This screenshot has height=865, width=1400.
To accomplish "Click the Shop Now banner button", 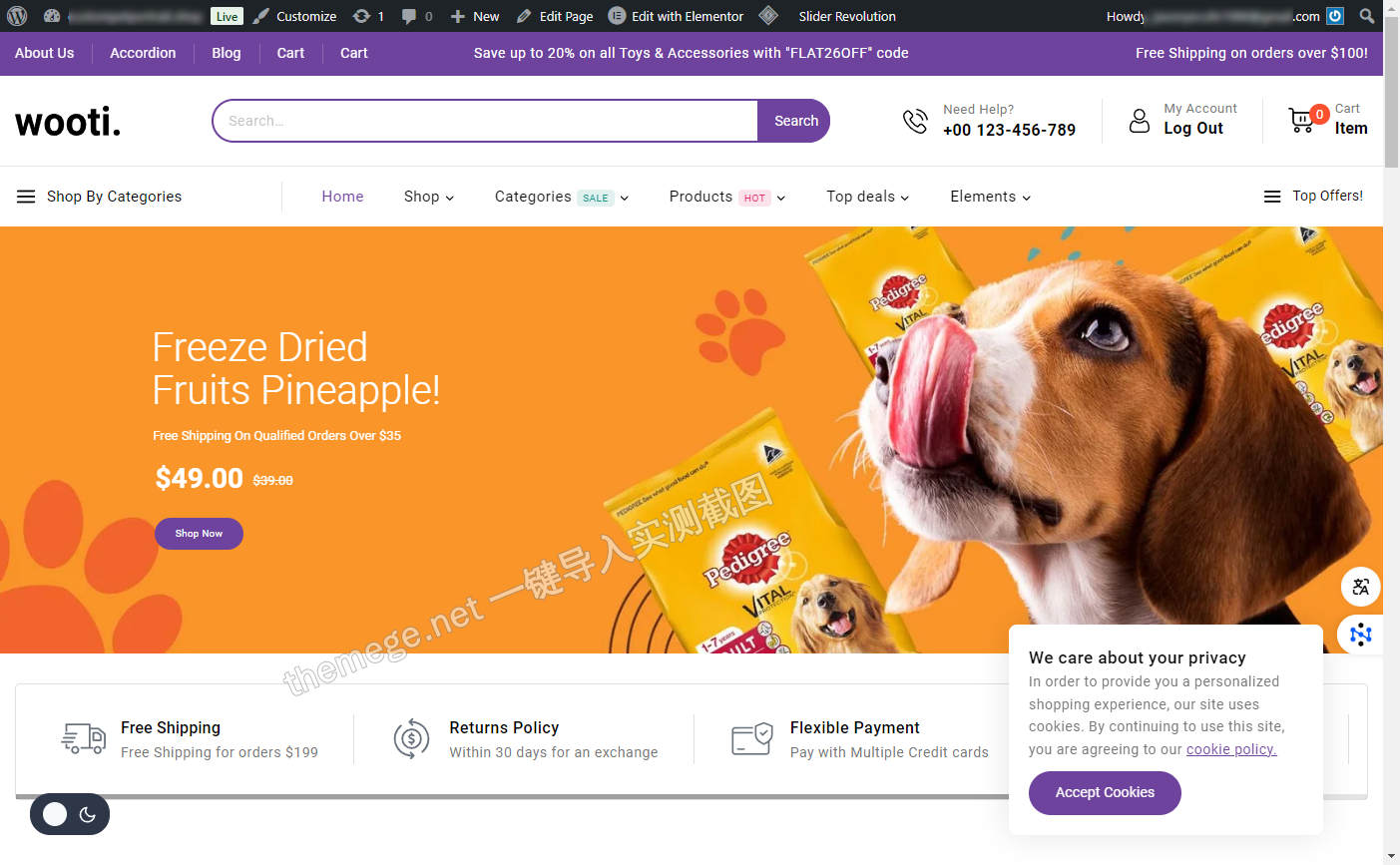I will (199, 534).
